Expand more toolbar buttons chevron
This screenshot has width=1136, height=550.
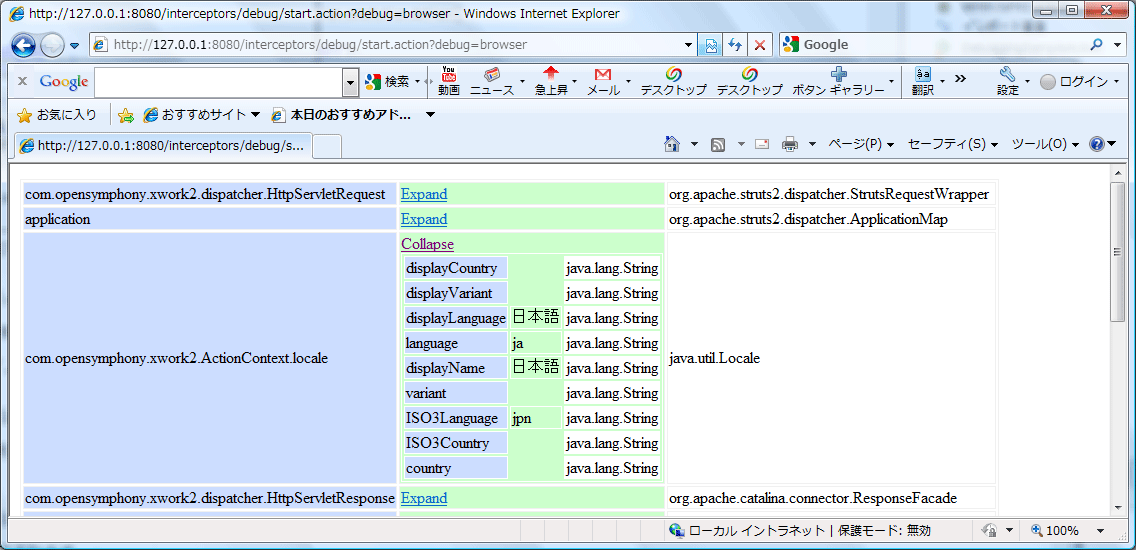pos(961,78)
